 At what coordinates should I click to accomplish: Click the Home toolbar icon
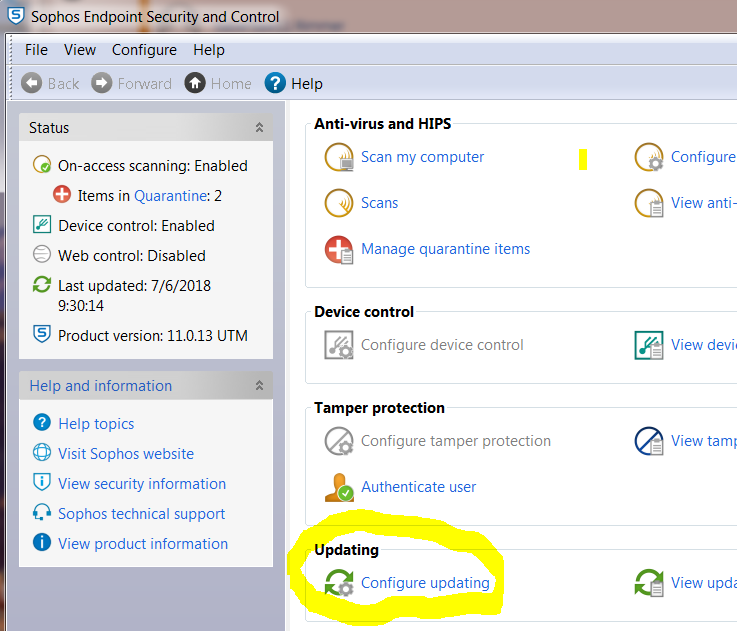195,83
